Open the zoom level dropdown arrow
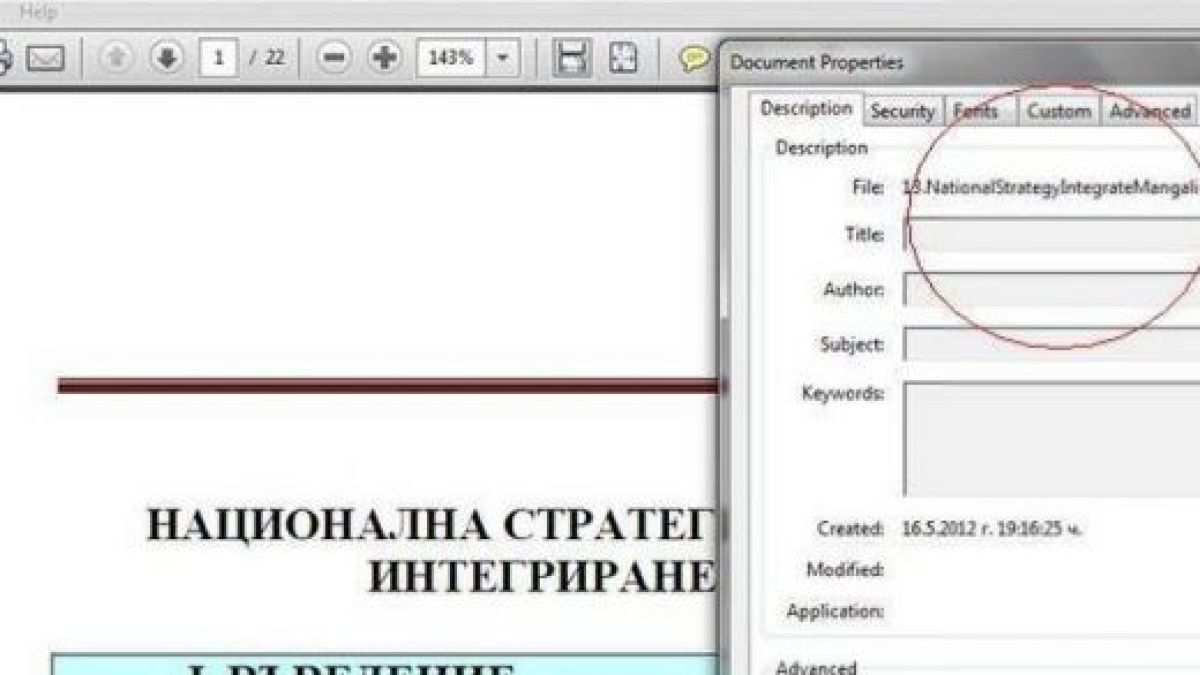This screenshot has width=1200, height=675. pyautogui.click(x=504, y=58)
